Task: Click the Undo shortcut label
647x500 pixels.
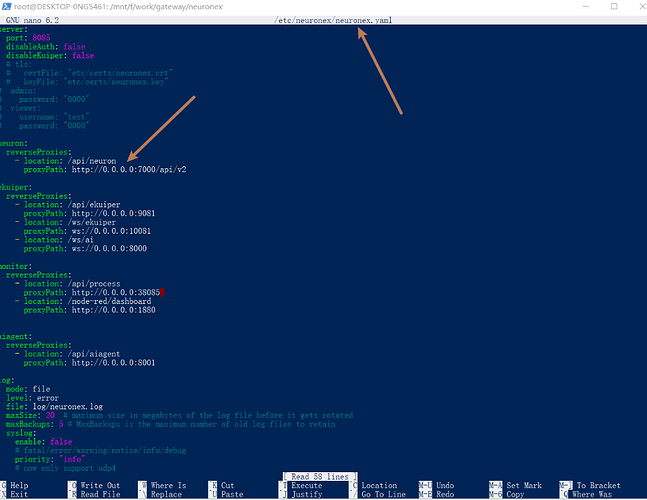Action: click(x=446, y=485)
